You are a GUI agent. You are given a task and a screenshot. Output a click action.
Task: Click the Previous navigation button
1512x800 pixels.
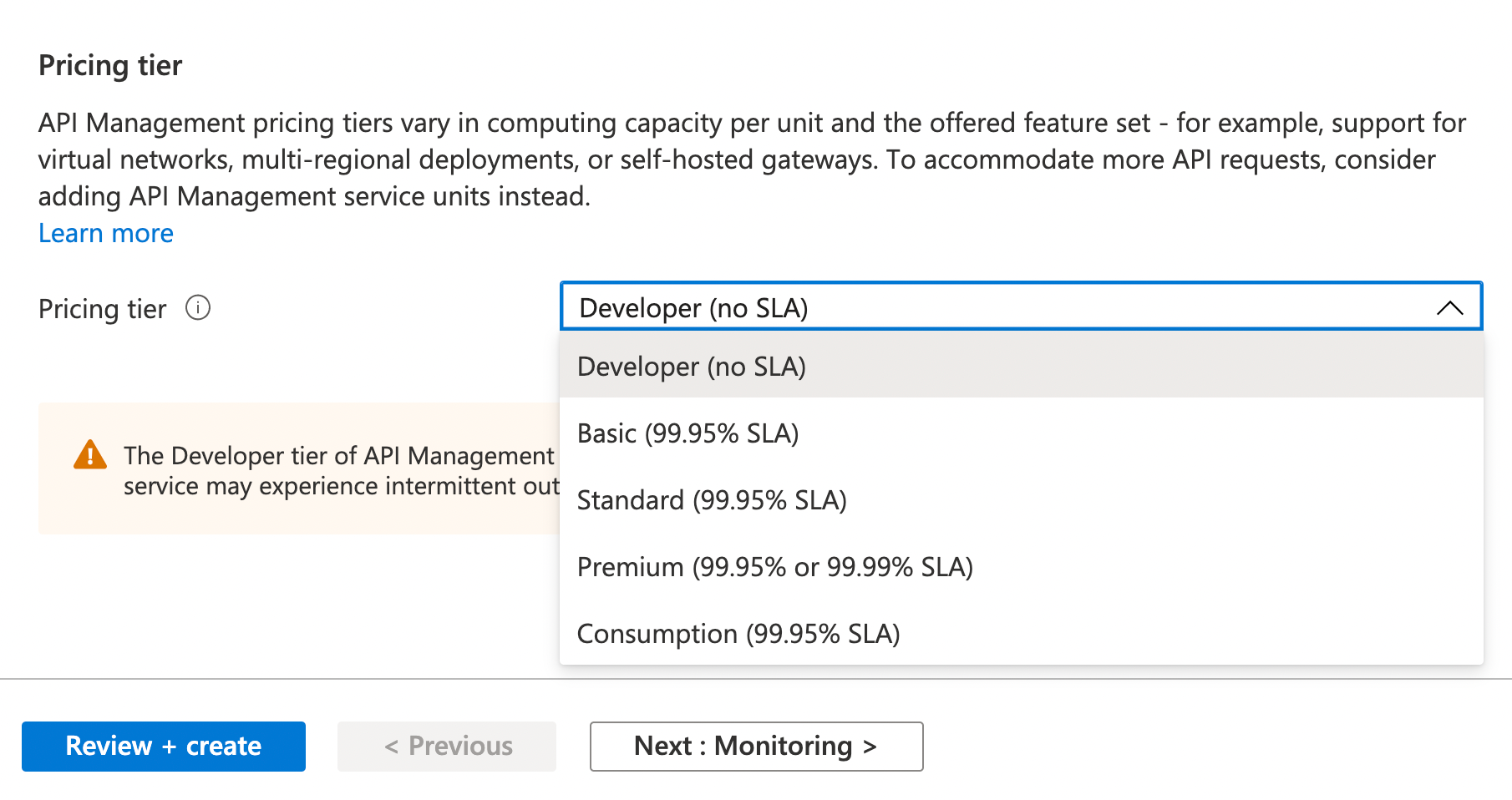[x=447, y=746]
